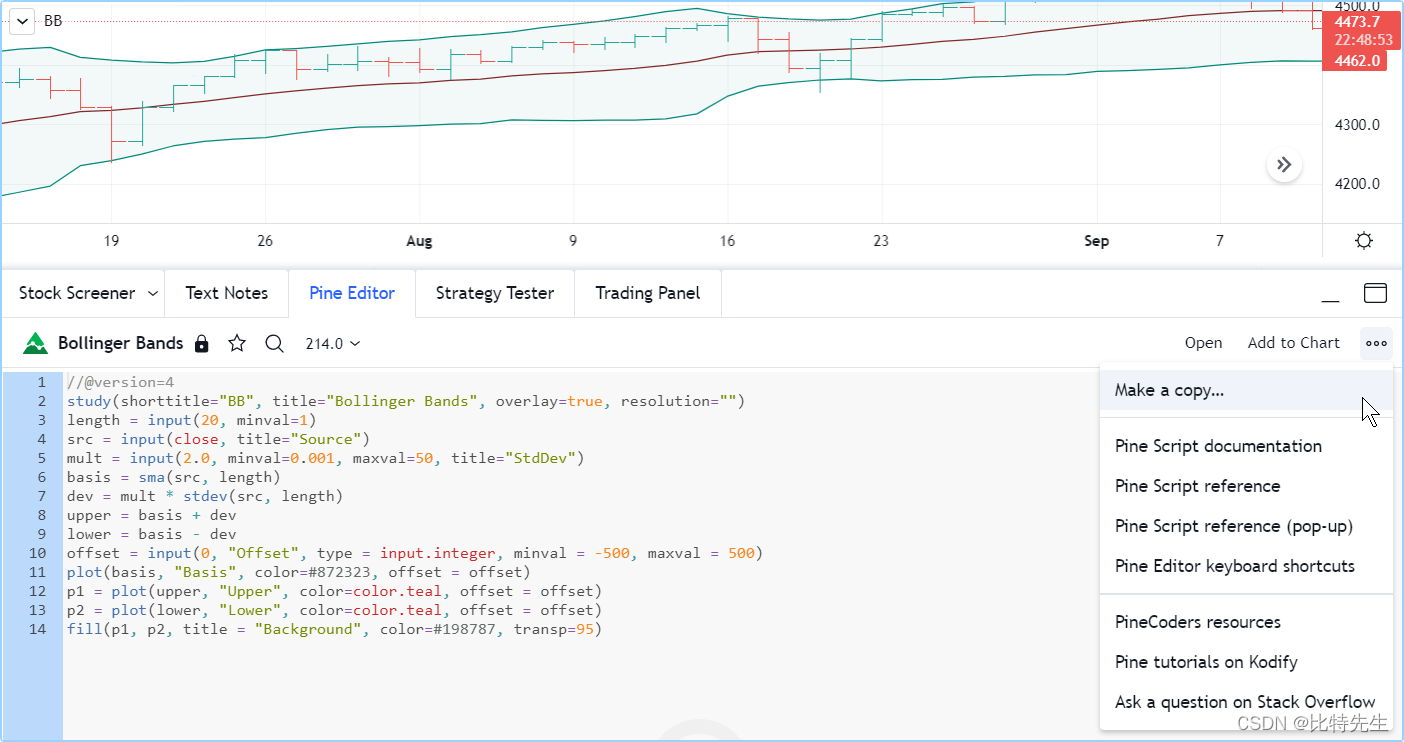
Task: Collapse the BB indicator legend chevron
Action: point(22,21)
